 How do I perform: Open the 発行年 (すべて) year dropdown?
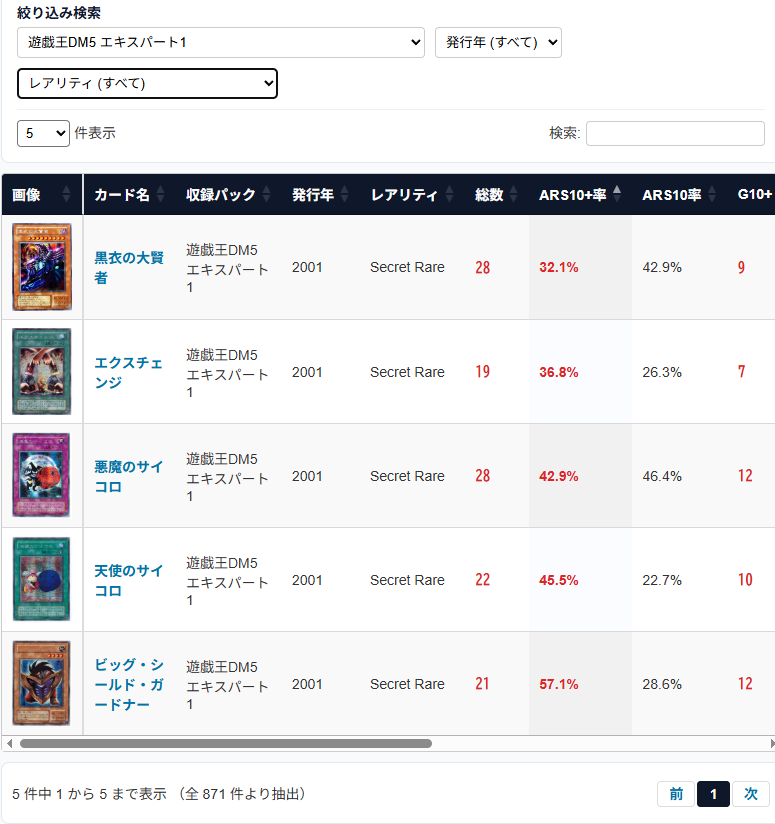(498, 43)
